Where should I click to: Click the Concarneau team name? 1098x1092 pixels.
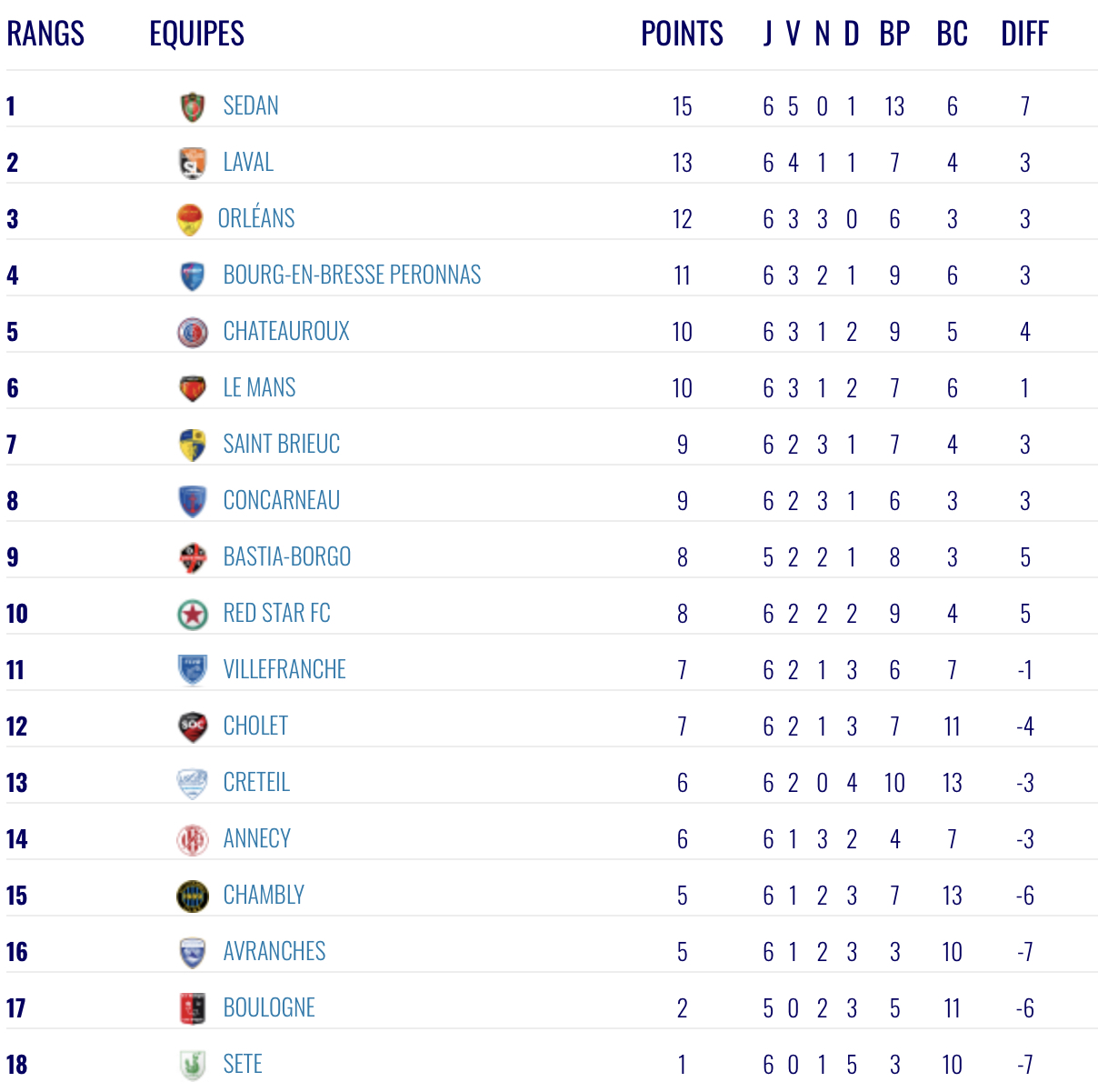[282, 501]
